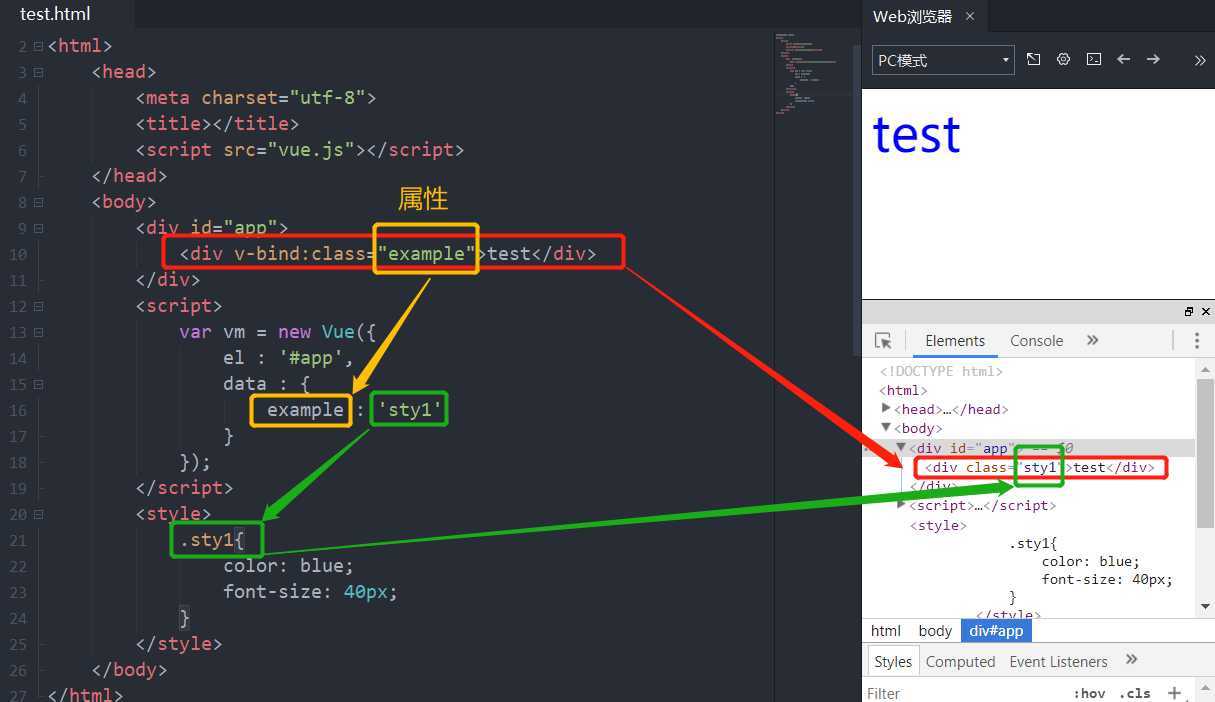
Task: Select the <style> row in Elements tree
Action: pos(938,525)
